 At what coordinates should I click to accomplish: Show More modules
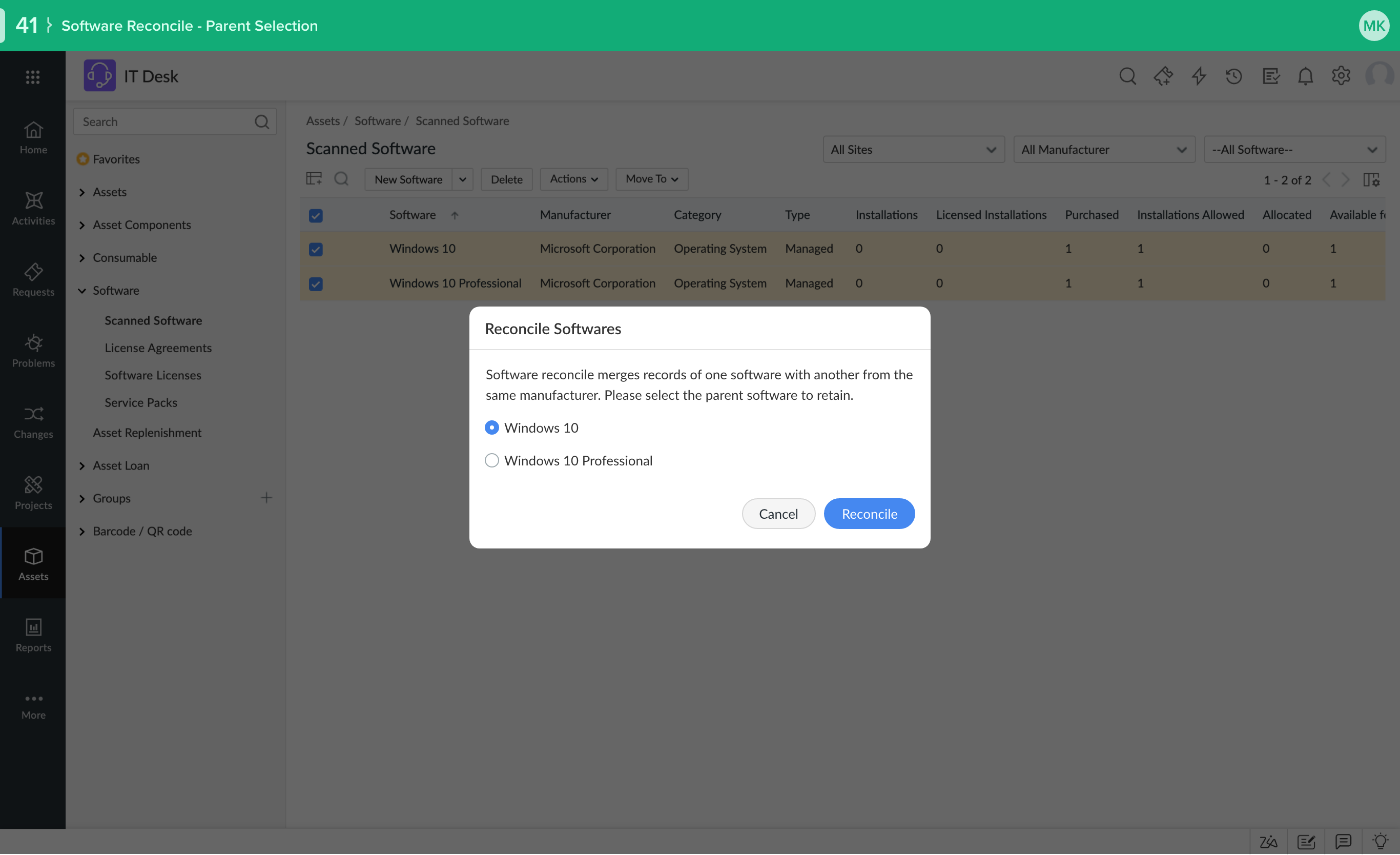pos(33,707)
